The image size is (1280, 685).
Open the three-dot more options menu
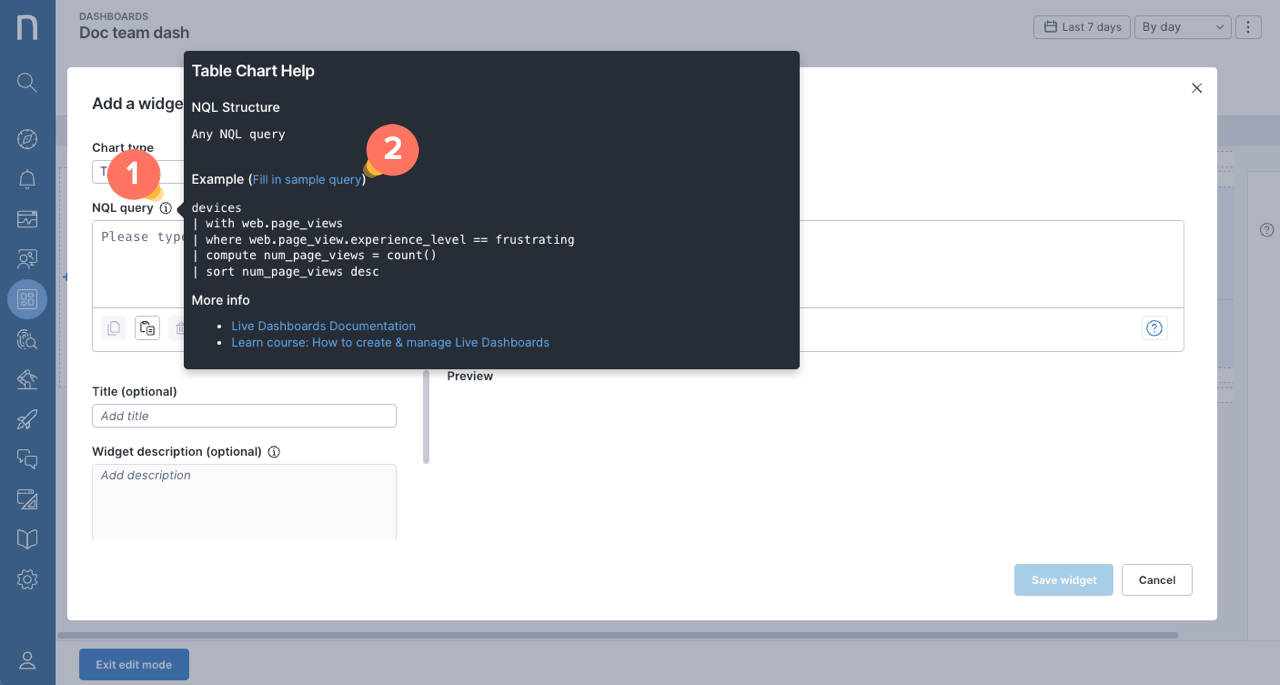point(1248,27)
